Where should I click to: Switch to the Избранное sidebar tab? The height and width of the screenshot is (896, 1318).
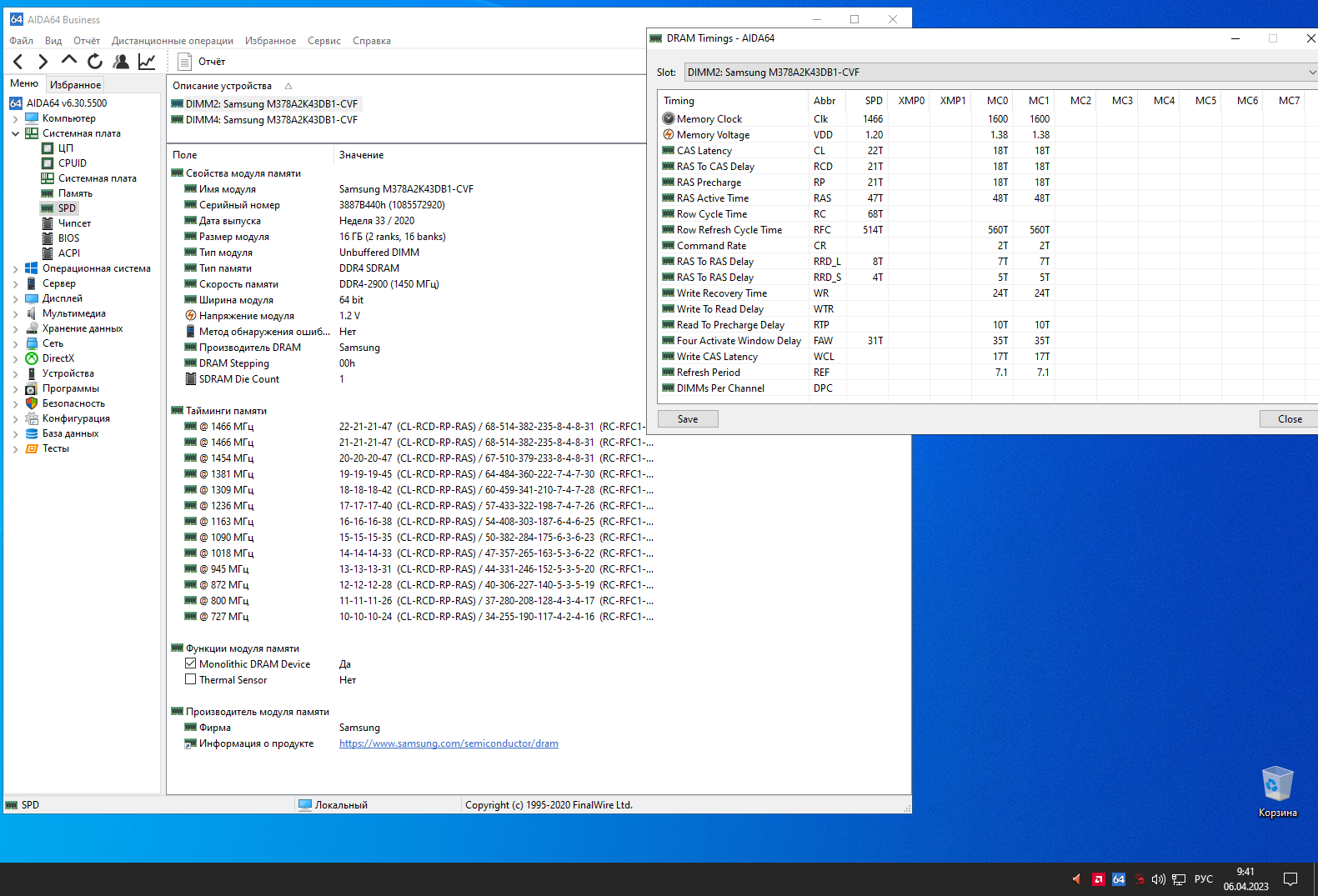click(x=75, y=84)
